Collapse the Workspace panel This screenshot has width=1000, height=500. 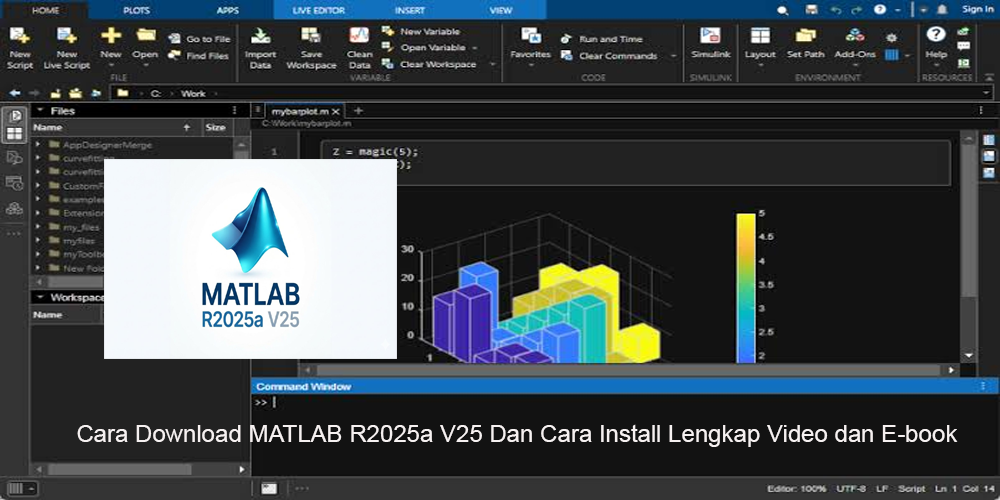(40, 297)
